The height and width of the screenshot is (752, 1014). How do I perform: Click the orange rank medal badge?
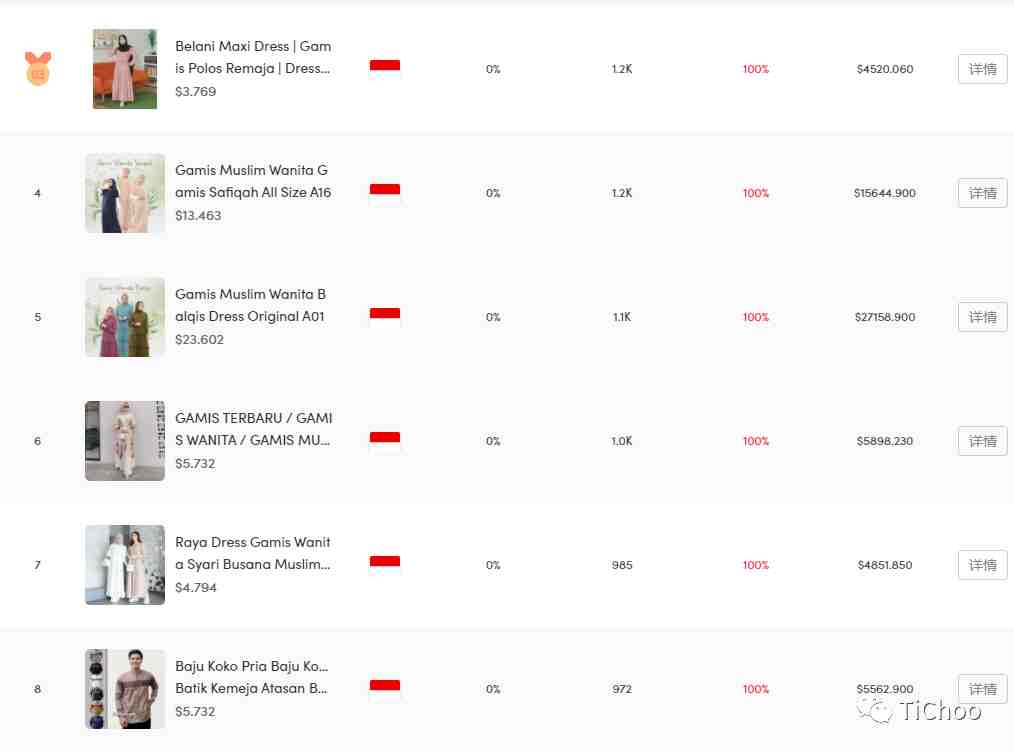click(38, 69)
